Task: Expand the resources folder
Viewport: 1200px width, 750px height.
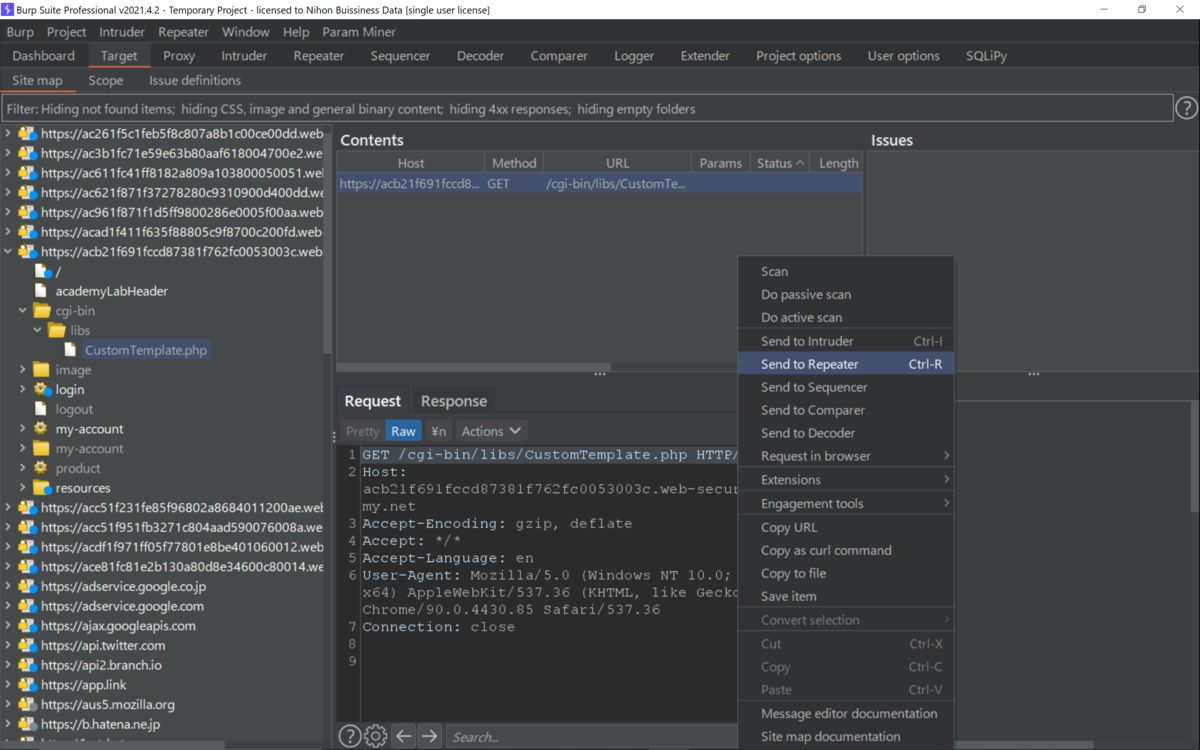Action: pos(22,488)
